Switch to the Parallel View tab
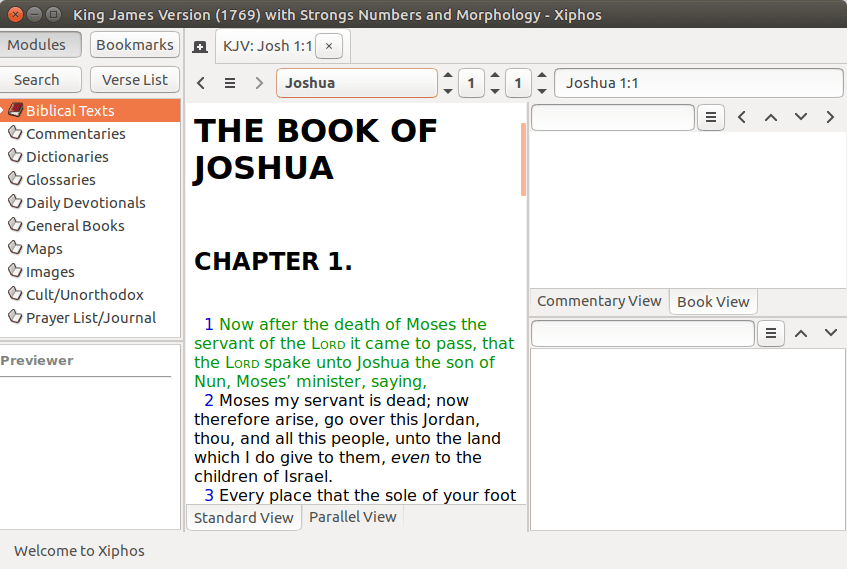The image size is (847, 569). pos(352,517)
